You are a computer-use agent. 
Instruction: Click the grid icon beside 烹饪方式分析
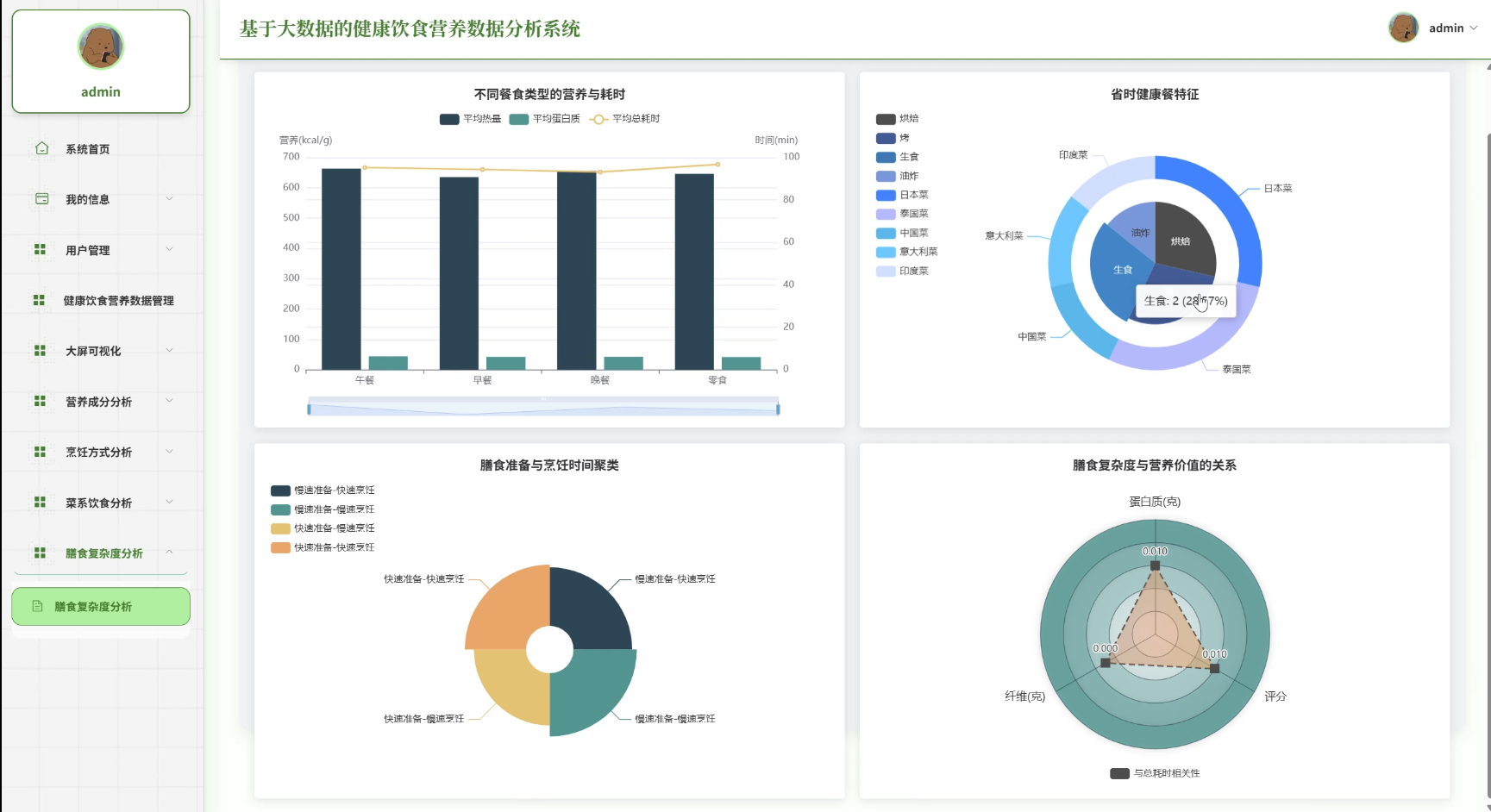(40, 451)
